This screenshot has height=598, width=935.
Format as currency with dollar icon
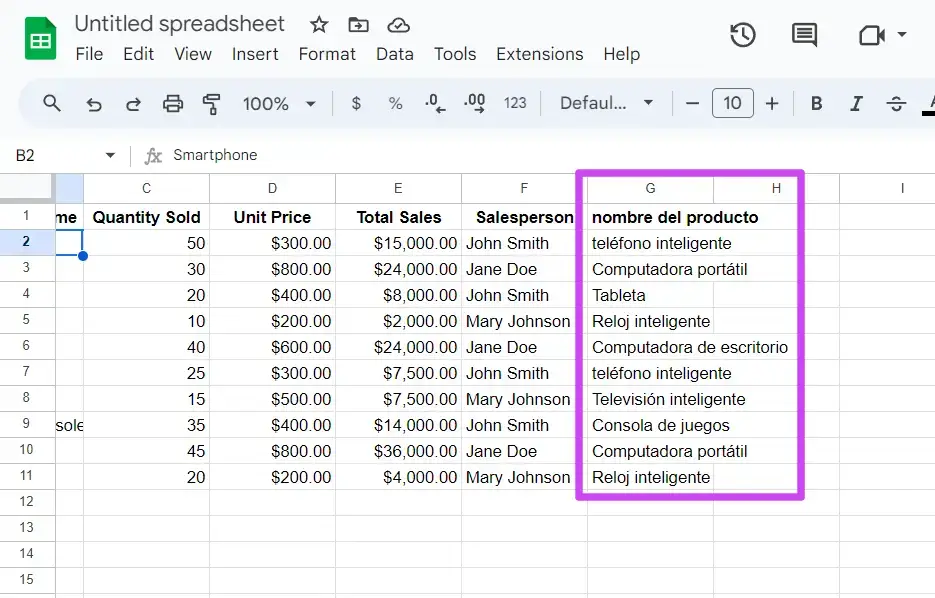pyautogui.click(x=356, y=104)
